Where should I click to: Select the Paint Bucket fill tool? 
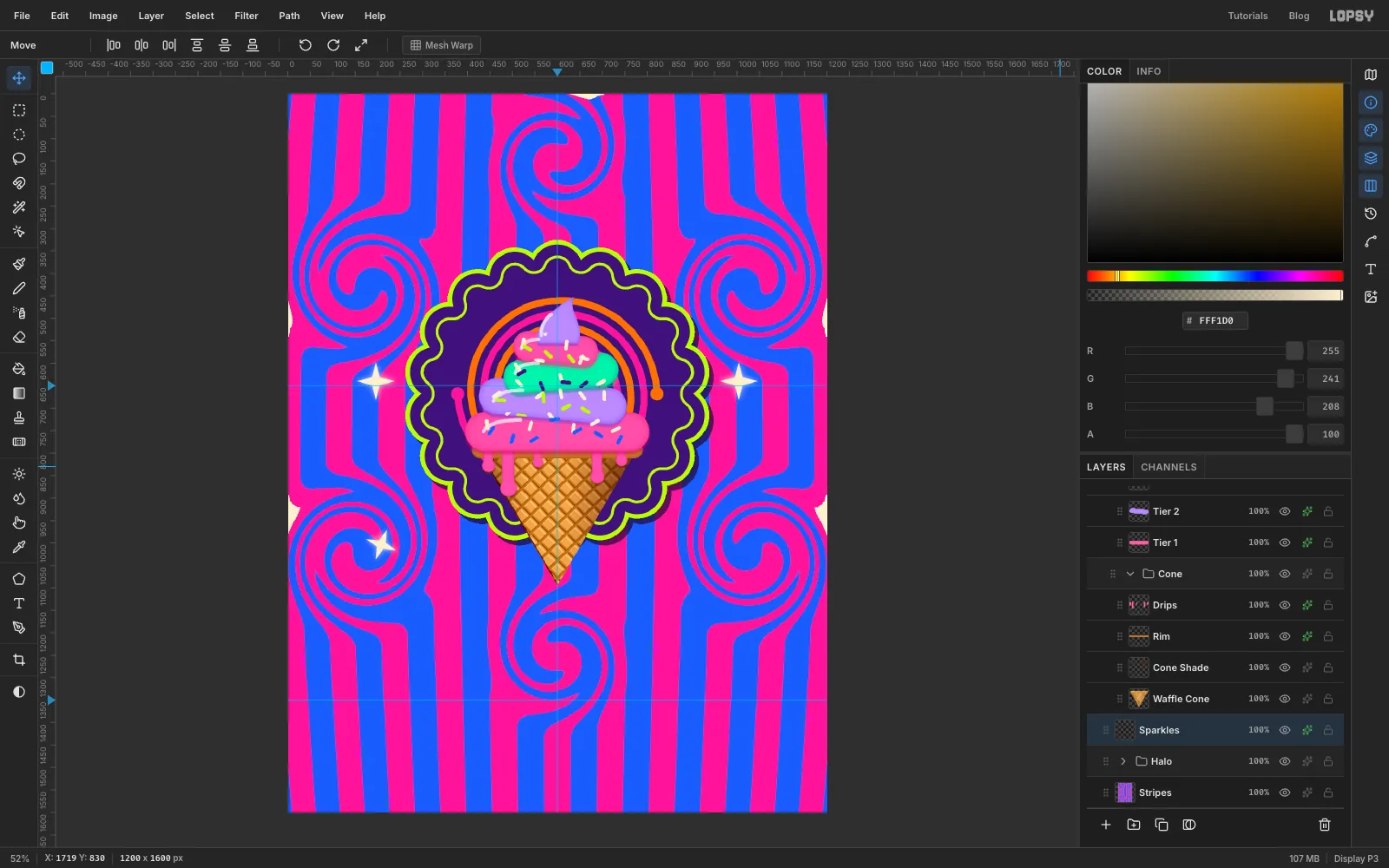point(19,369)
